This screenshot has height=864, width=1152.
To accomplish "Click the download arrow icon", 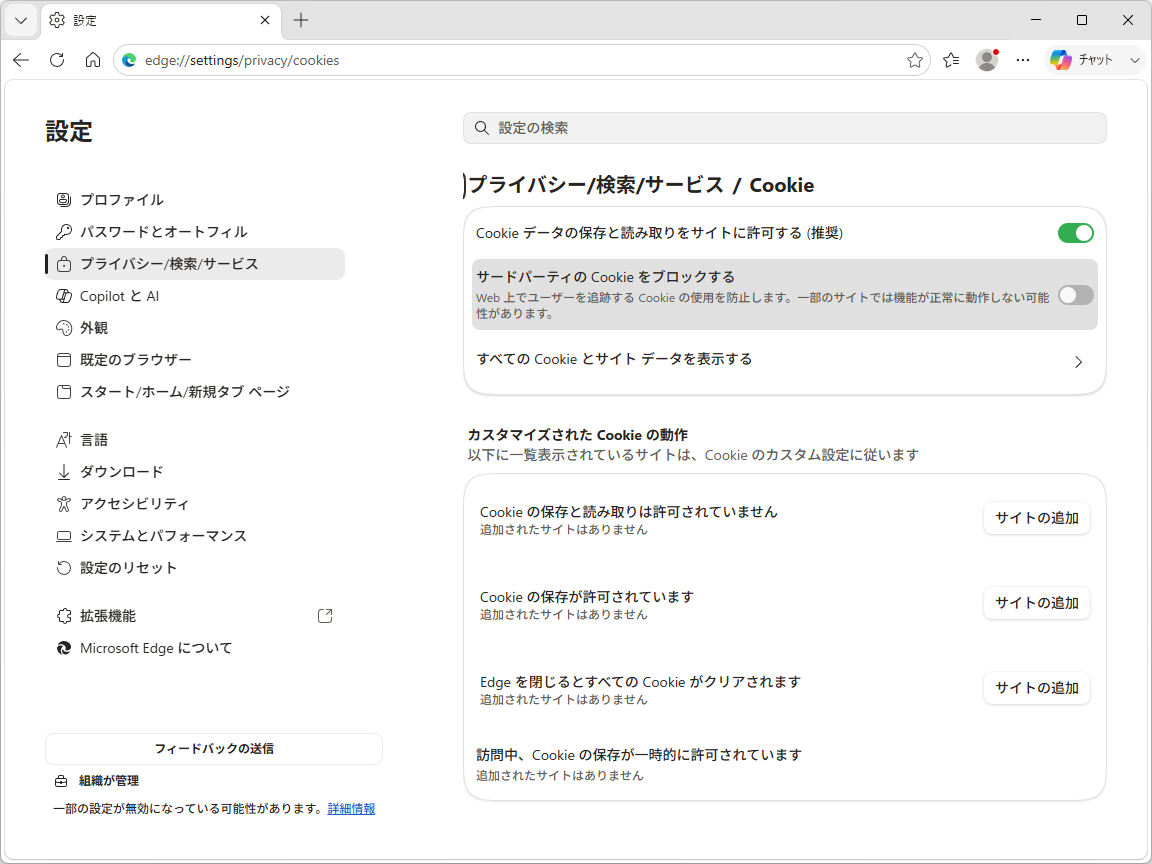I will [x=64, y=472].
